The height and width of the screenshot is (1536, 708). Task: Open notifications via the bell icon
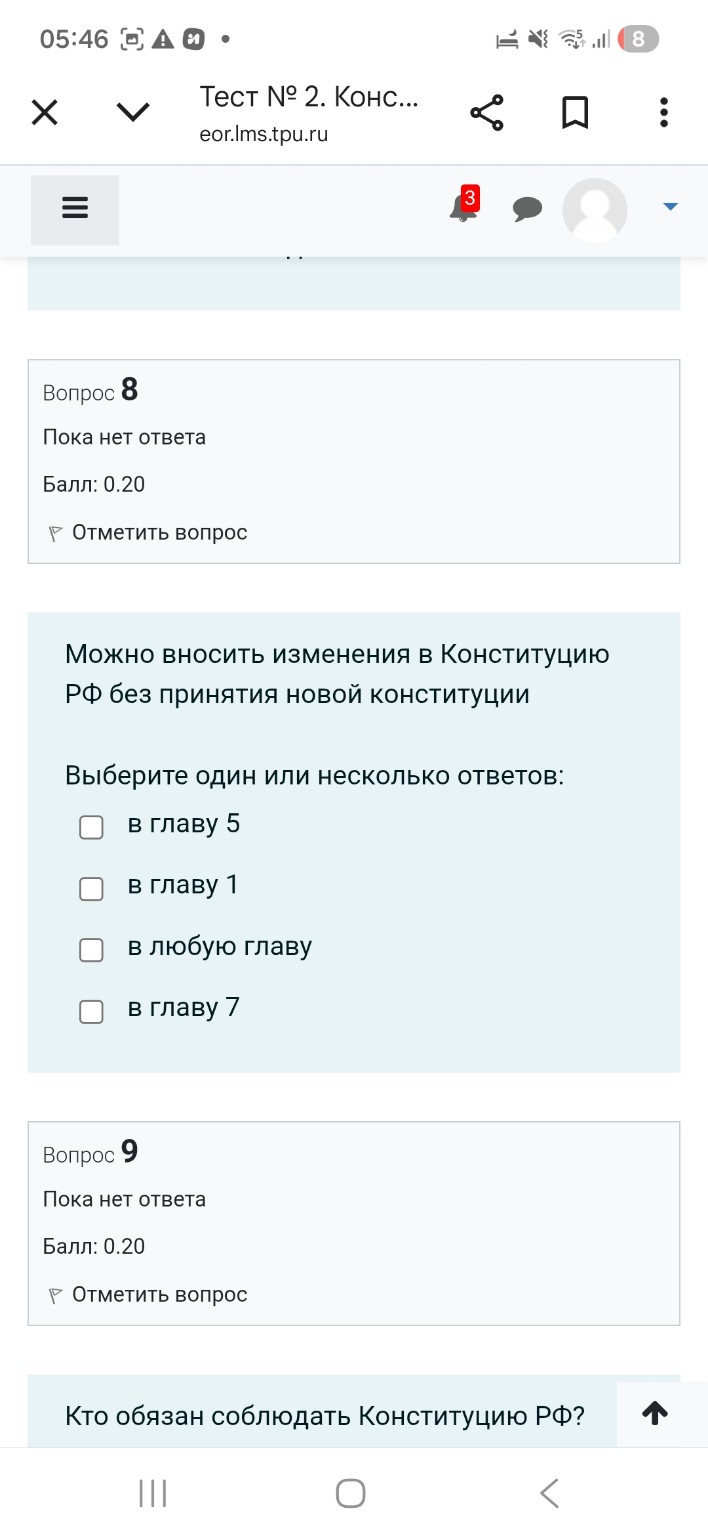click(462, 210)
